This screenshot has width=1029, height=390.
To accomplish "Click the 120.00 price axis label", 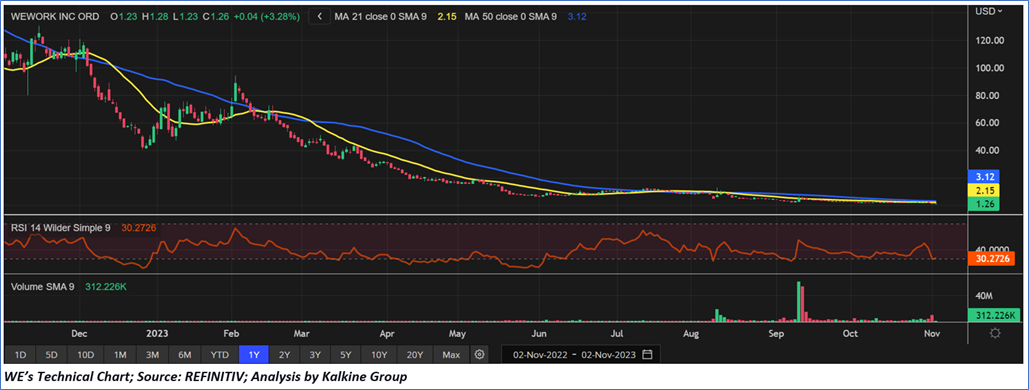I will 990,41.
